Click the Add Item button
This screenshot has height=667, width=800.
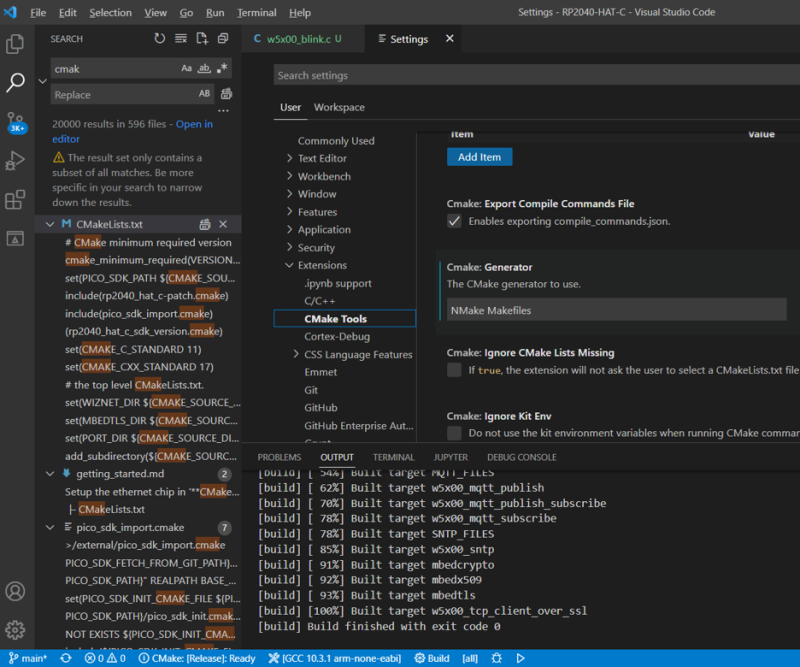[x=480, y=157]
